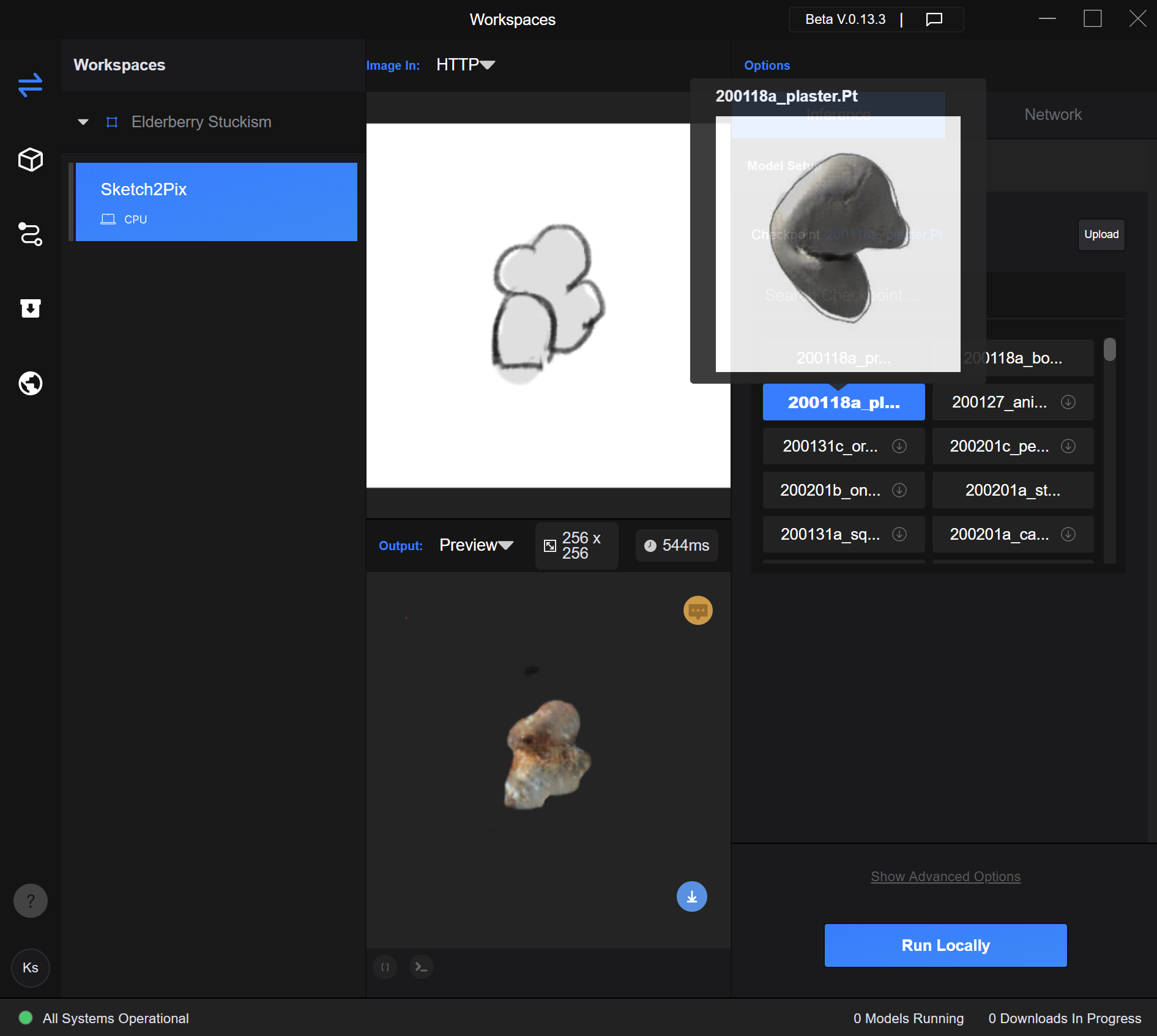1157x1036 pixels.
Task: Click the Upload checkpoint button
Action: click(x=1101, y=234)
